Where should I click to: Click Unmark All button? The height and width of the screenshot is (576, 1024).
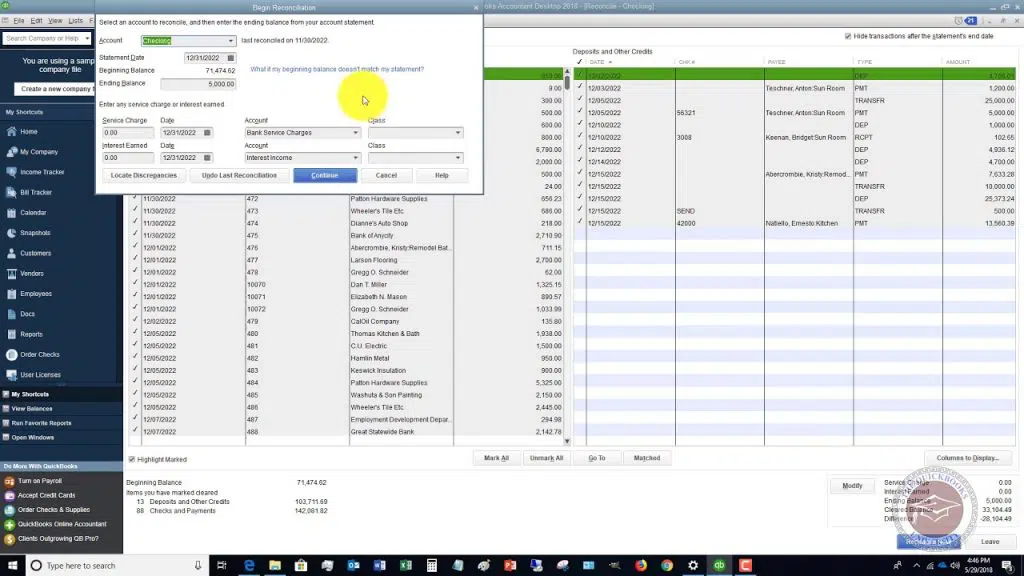pos(546,458)
